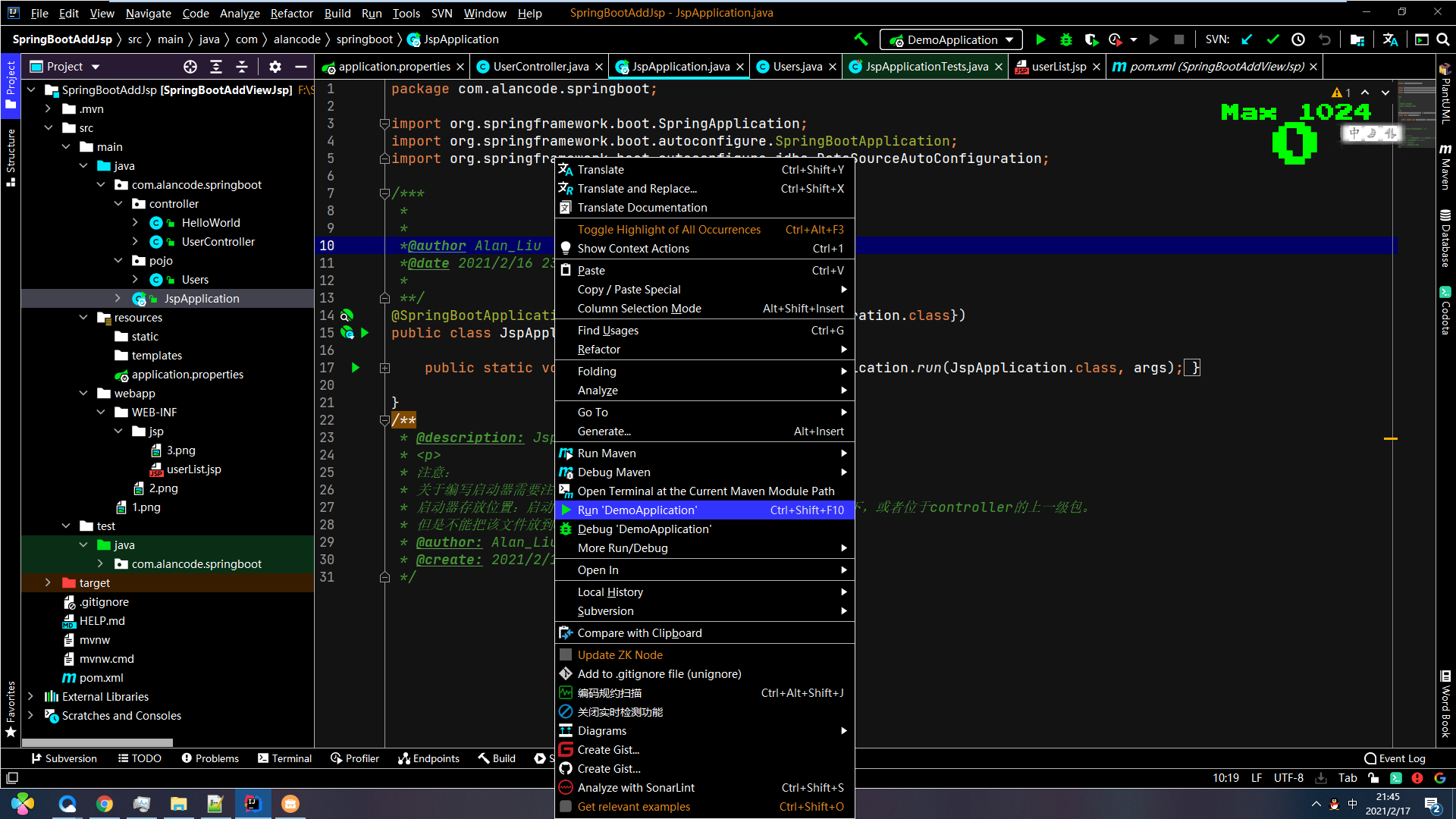Image resolution: width=1456 pixels, height=819 pixels.
Task: Open the Problems tool window
Action: (210, 758)
